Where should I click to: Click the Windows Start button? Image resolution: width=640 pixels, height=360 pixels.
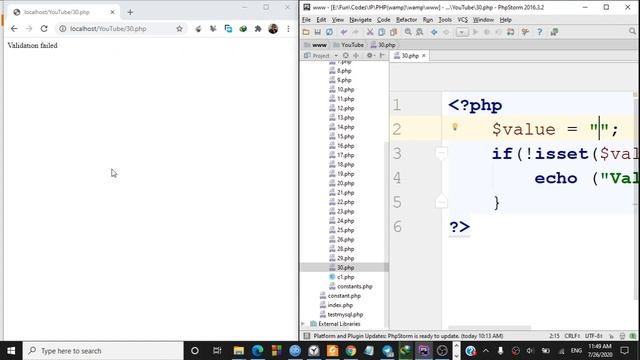tap(11, 351)
